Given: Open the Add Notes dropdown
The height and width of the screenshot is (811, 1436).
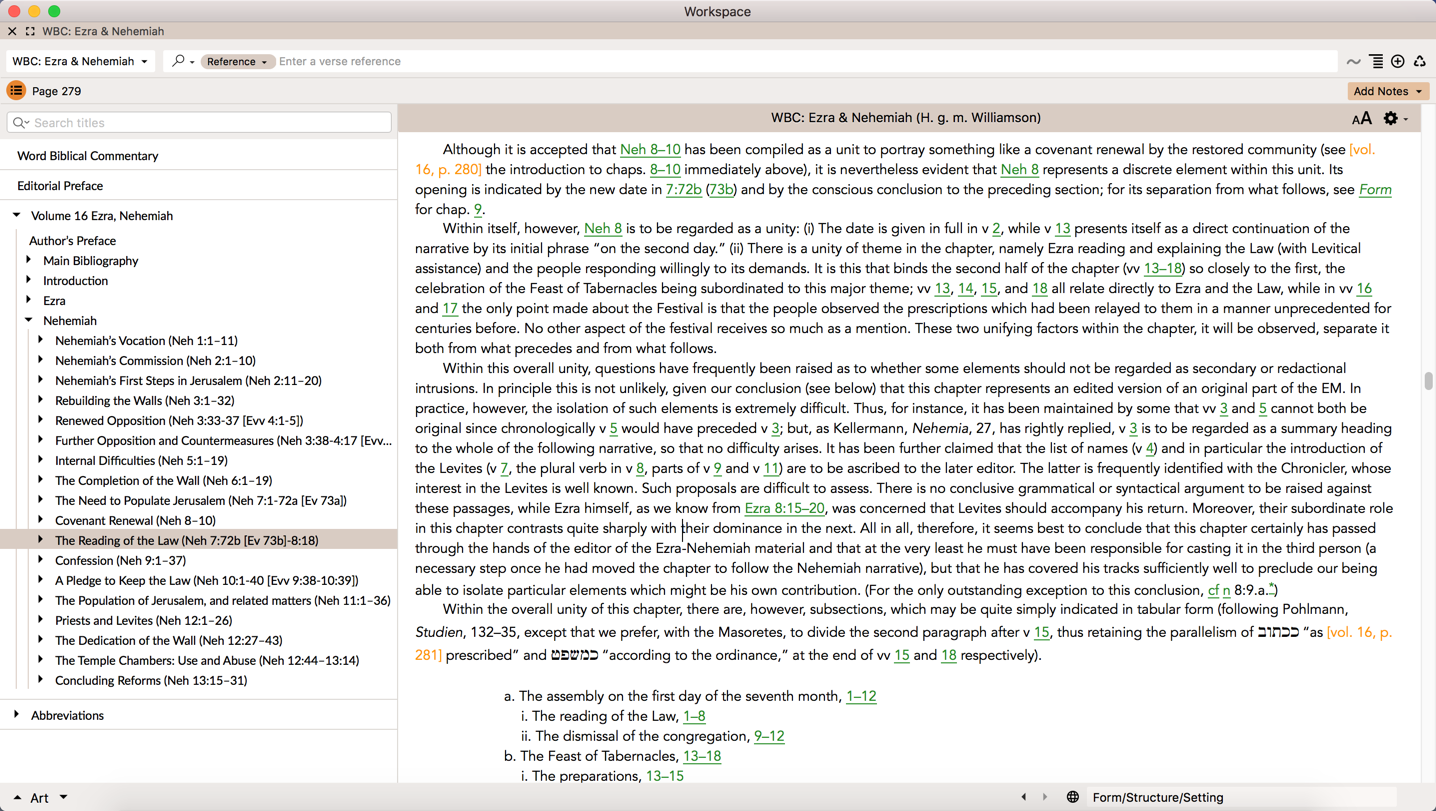Looking at the screenshot, I should 1387,91.
